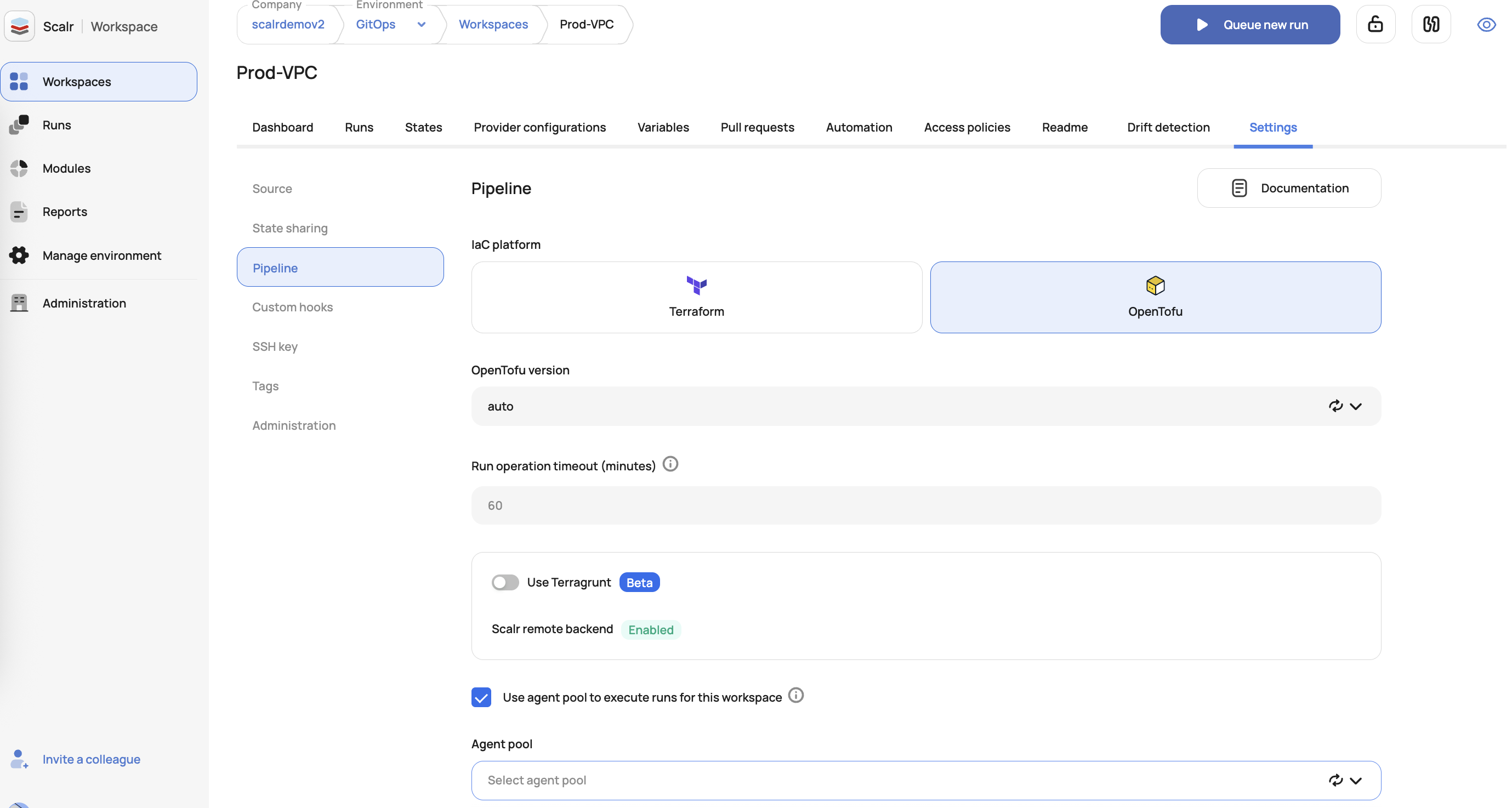Click the lock workspace icon button
The width and height of the screenshot is (1512, 808).
1374,24
